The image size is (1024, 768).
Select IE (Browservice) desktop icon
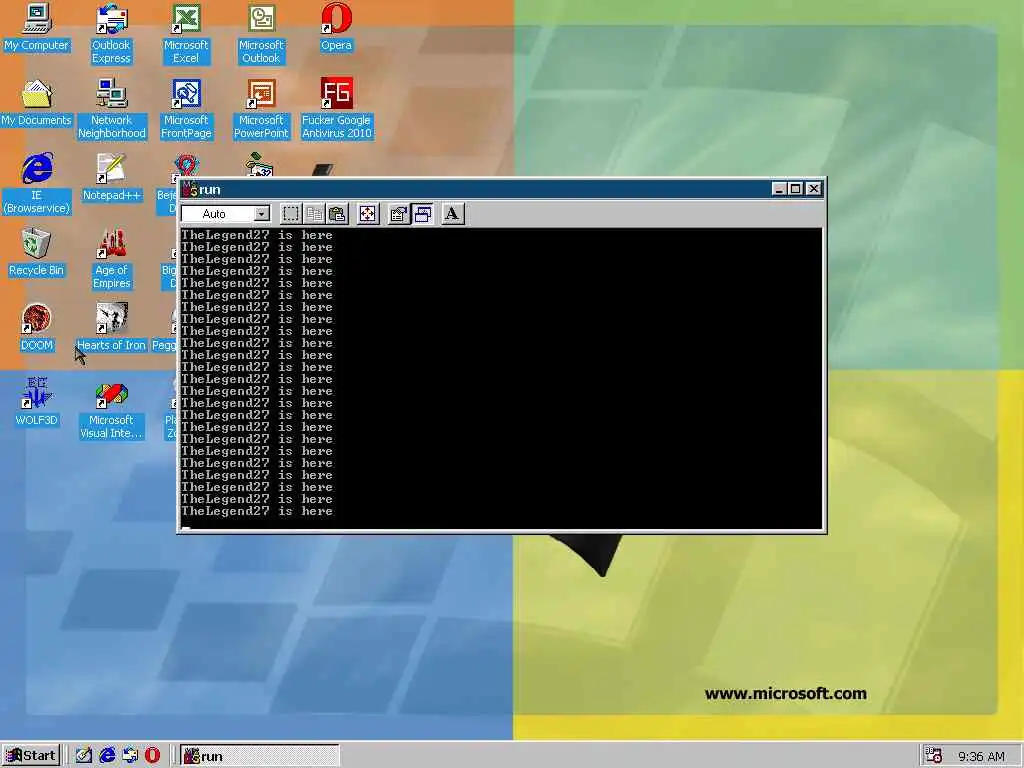pos(36,184)
